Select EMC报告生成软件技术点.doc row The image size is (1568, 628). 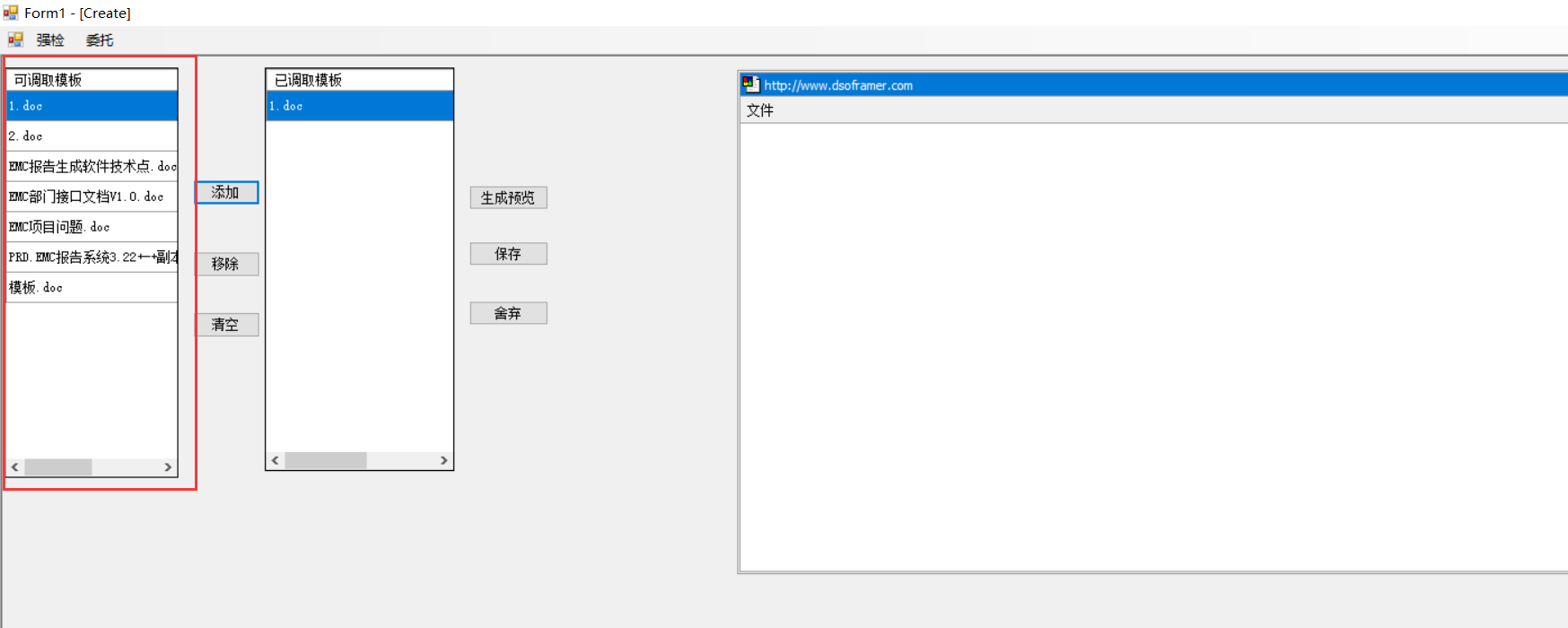coord(92,166)
